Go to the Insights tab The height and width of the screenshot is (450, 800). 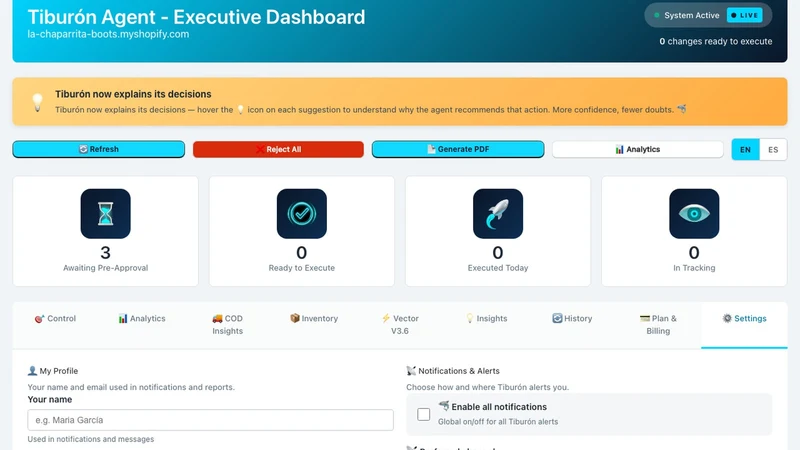(x=486, y=324)
